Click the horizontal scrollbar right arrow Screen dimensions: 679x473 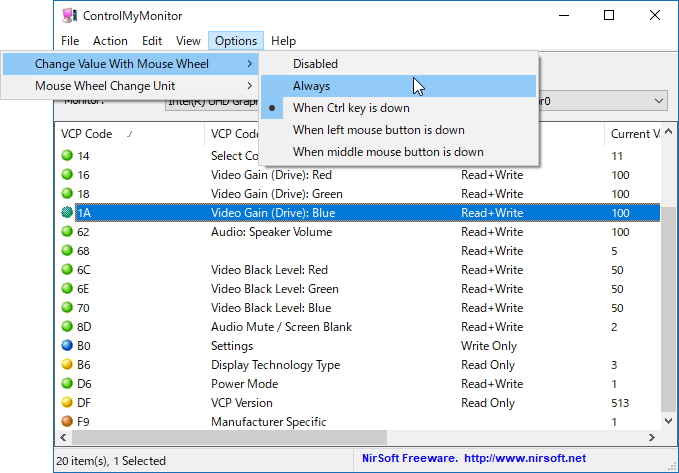pos(652,437)
